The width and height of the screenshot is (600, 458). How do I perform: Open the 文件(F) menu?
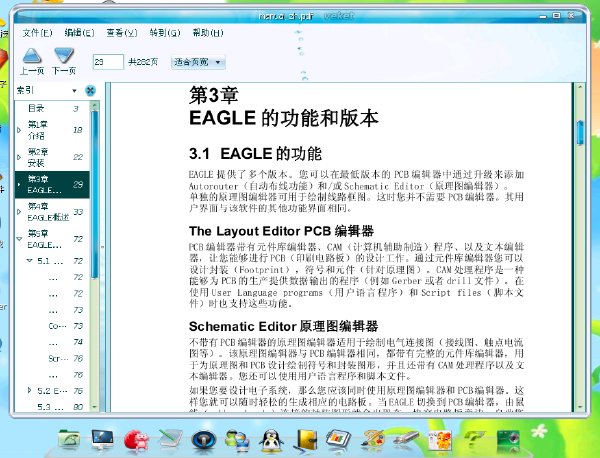click(37, 33)
